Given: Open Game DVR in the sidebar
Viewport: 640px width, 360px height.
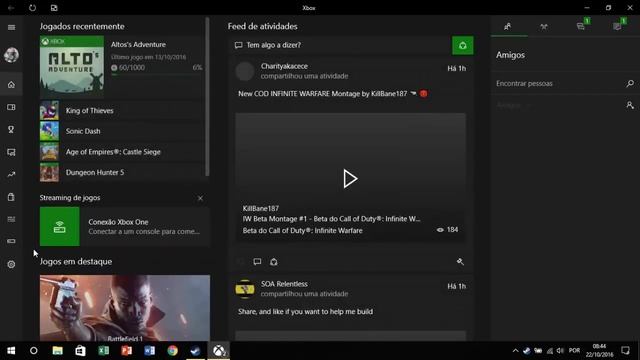Looking at the screenshot, I should (11, 152).
